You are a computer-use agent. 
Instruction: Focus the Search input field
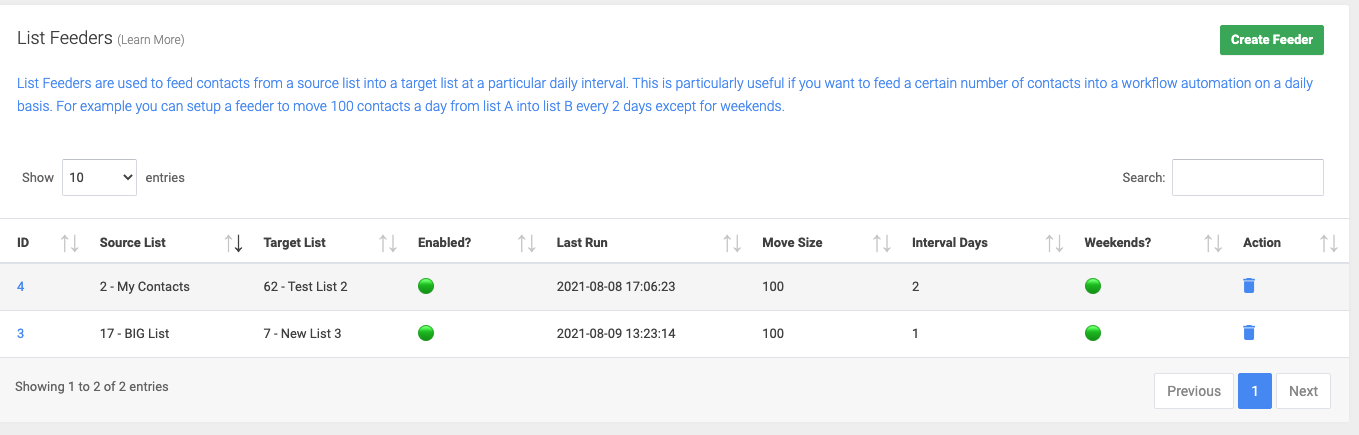(1248, 177)
